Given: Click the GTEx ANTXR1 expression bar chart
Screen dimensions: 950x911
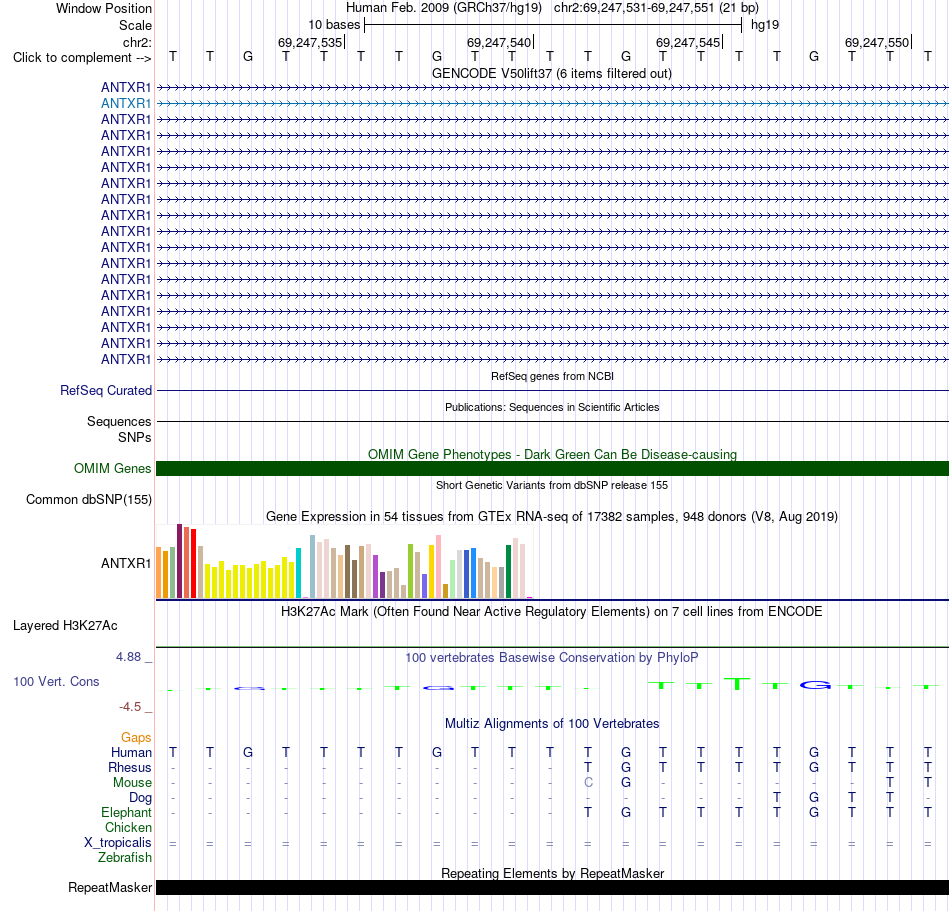Looking at the screenshot, I should [344, 562].
